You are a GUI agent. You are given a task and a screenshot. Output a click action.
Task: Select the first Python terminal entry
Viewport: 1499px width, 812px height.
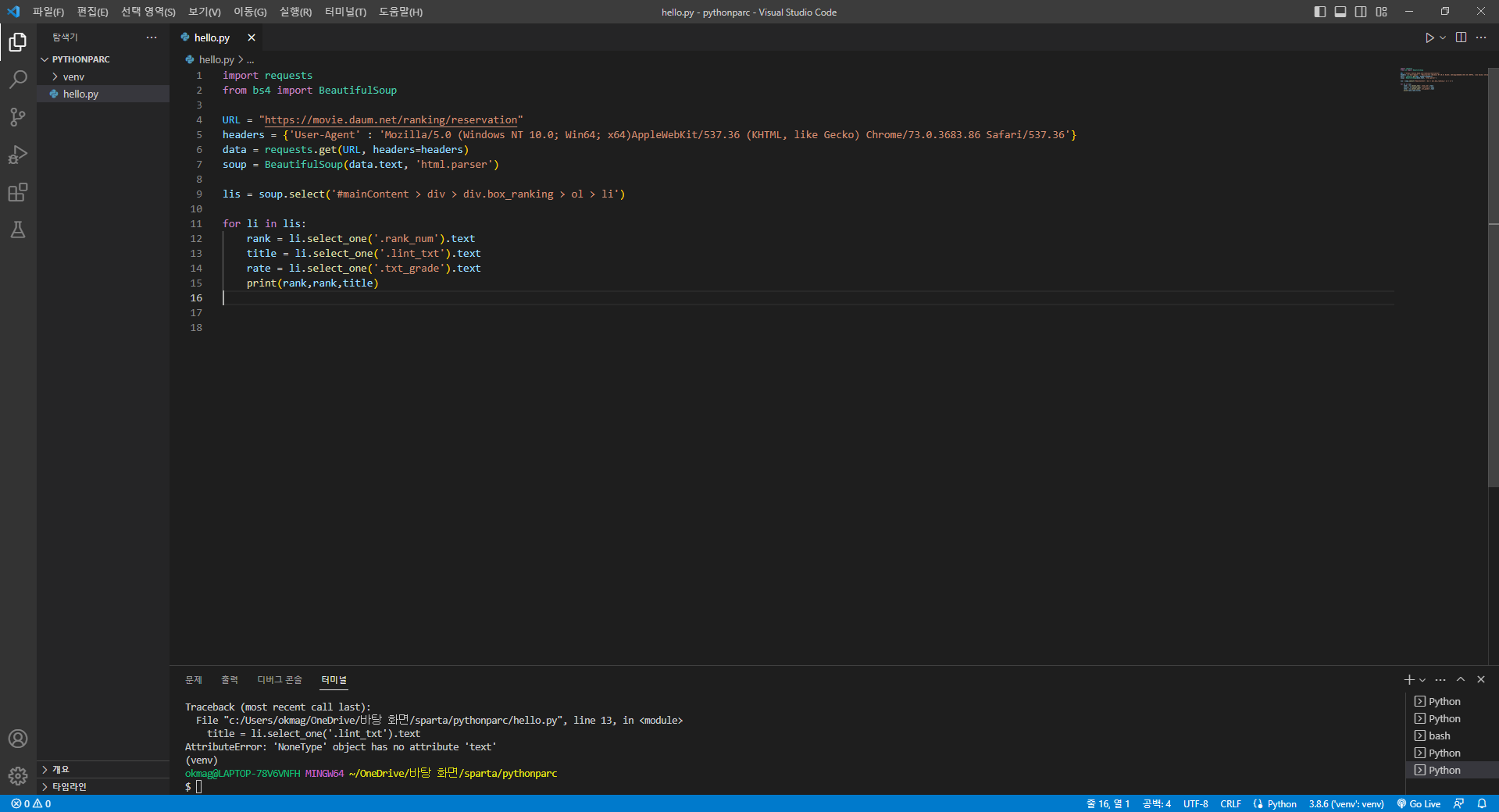pyautogui.click(x=1451, y=702)
